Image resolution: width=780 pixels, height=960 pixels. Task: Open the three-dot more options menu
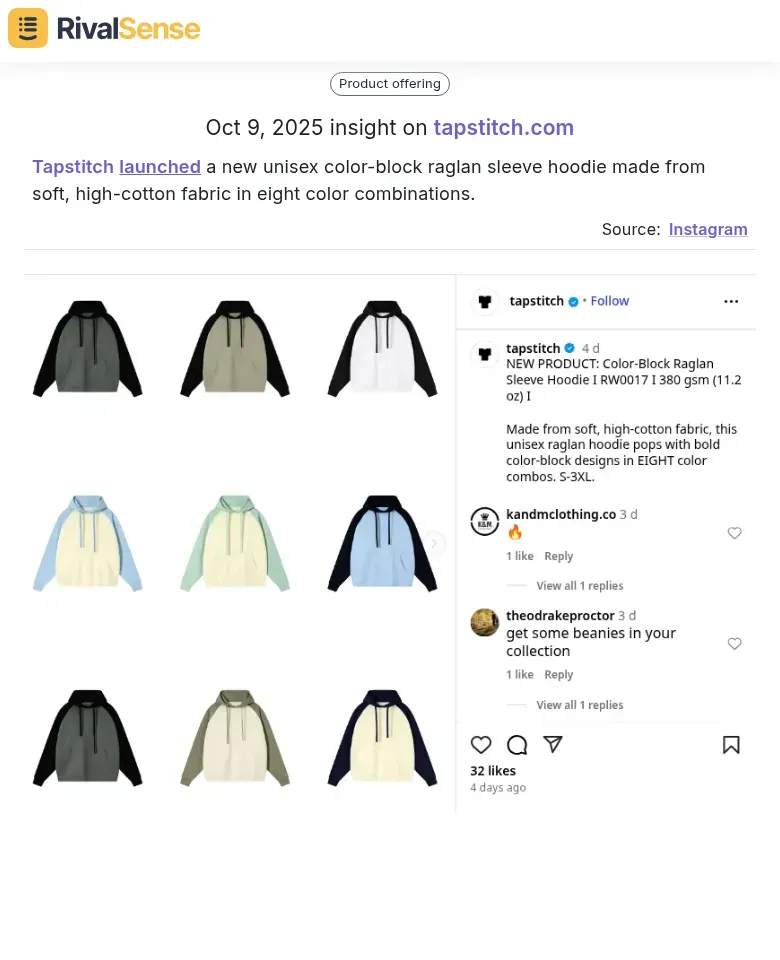[x=731, y=301]
